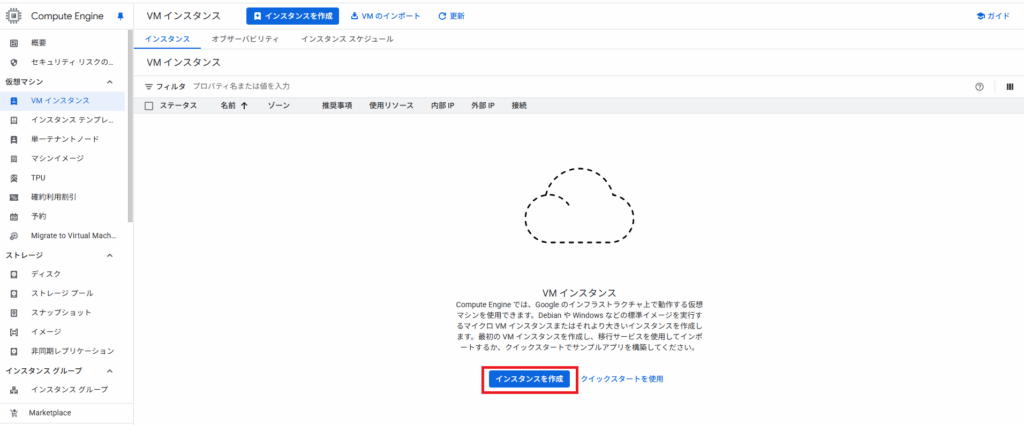Click the Migrate to Virtual Machines icon
The image size is (1024, 425).
14,236
